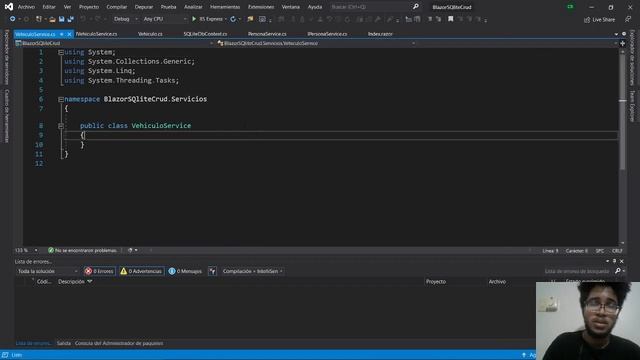The image size is (640, 360).
Task: Click the browser refresh icon
Action: [233, 19]
